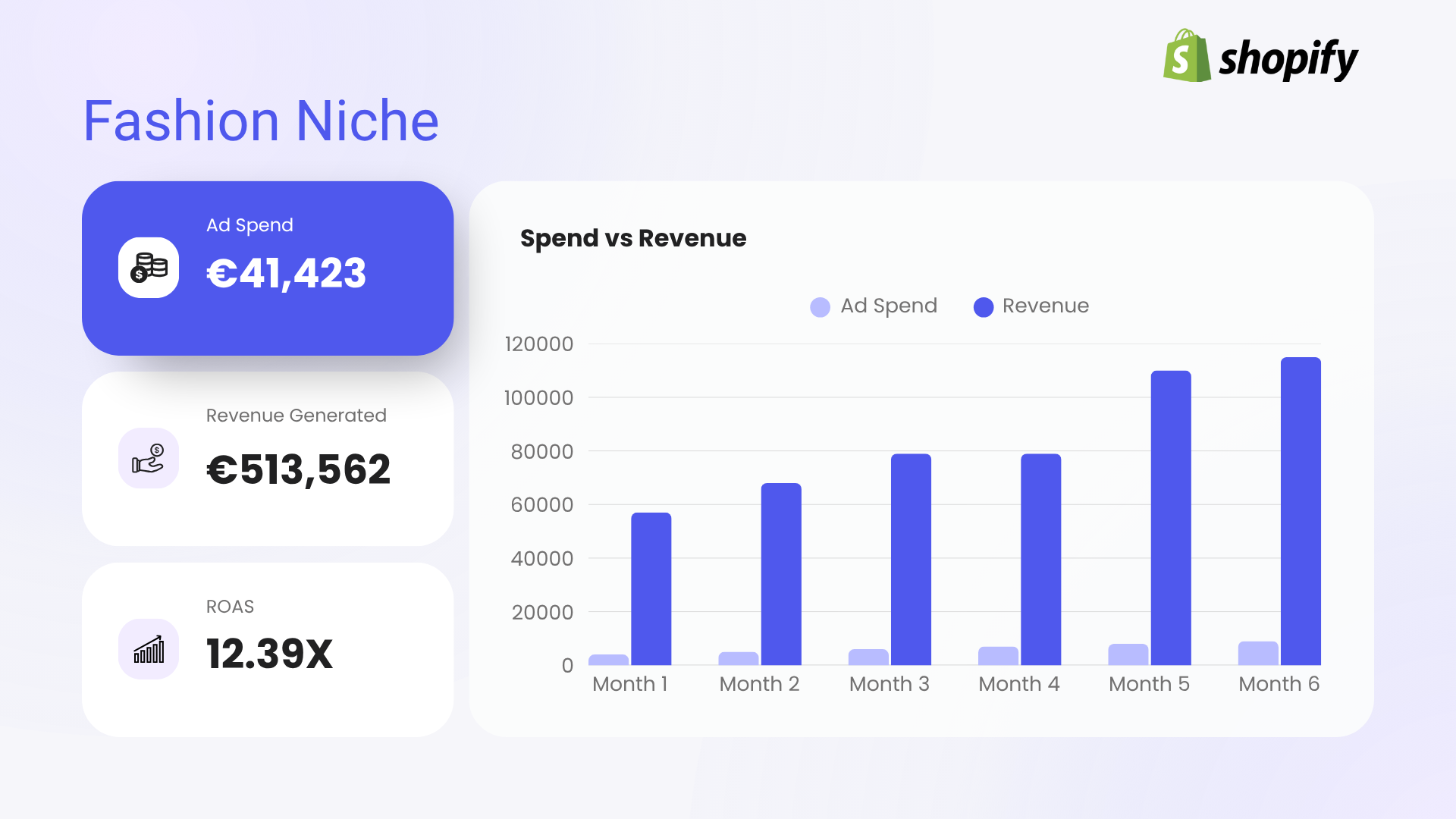Expand the ROAS card for details

(x=268, y=649)
